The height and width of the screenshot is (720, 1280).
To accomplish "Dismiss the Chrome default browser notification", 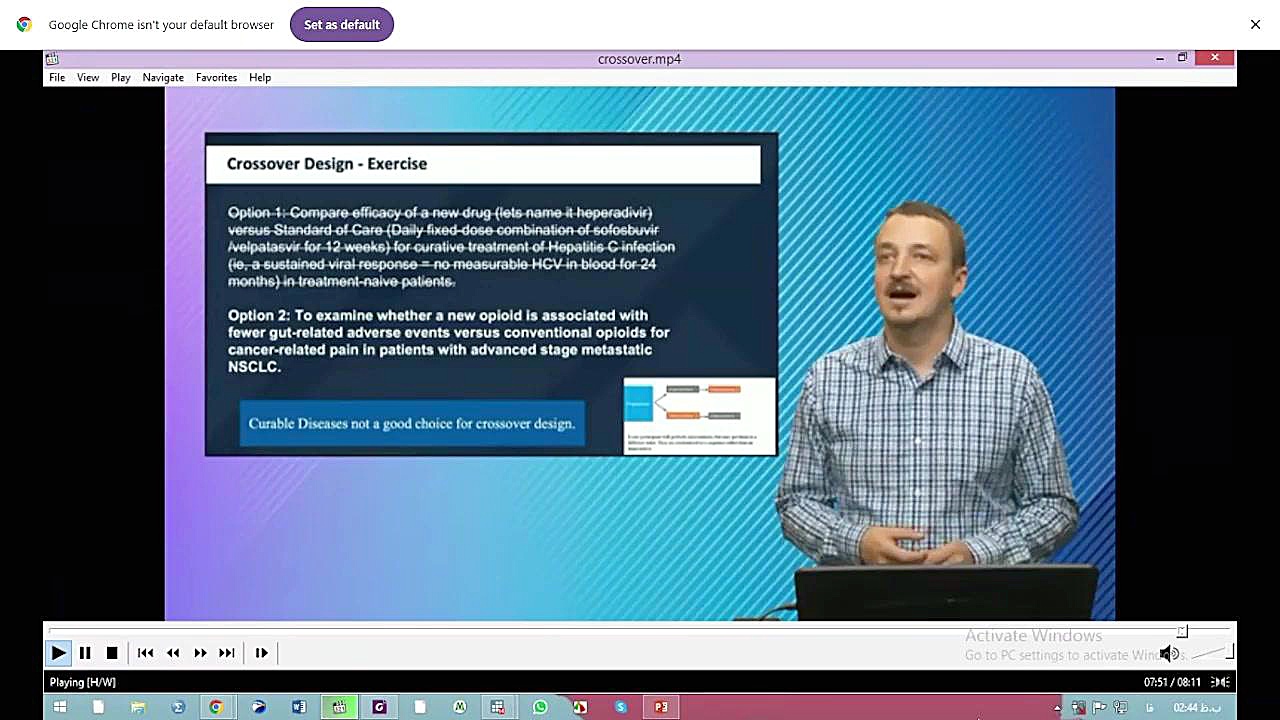I will coord(1255,24).
